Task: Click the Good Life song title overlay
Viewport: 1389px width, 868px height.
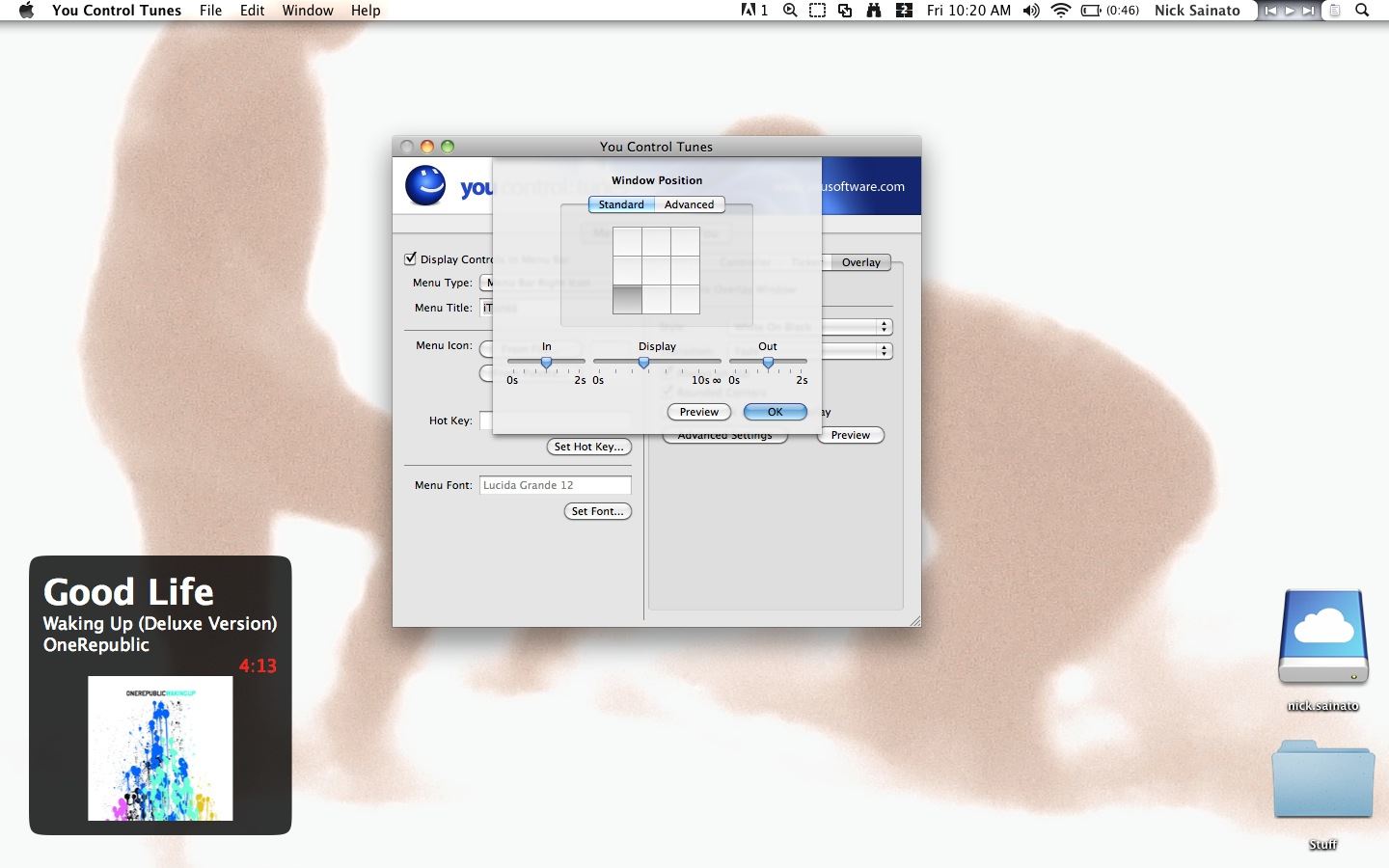Action: (128, 591)
